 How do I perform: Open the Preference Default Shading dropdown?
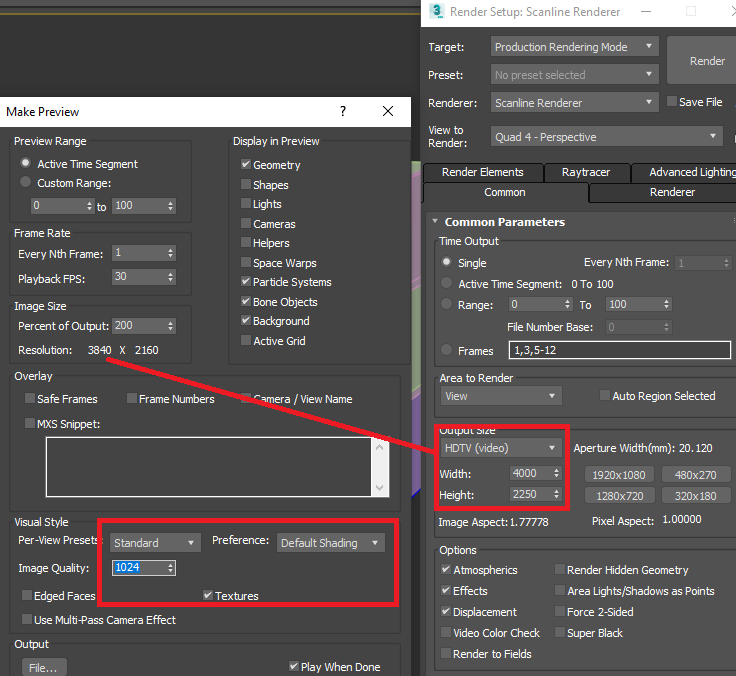point(330,543)
